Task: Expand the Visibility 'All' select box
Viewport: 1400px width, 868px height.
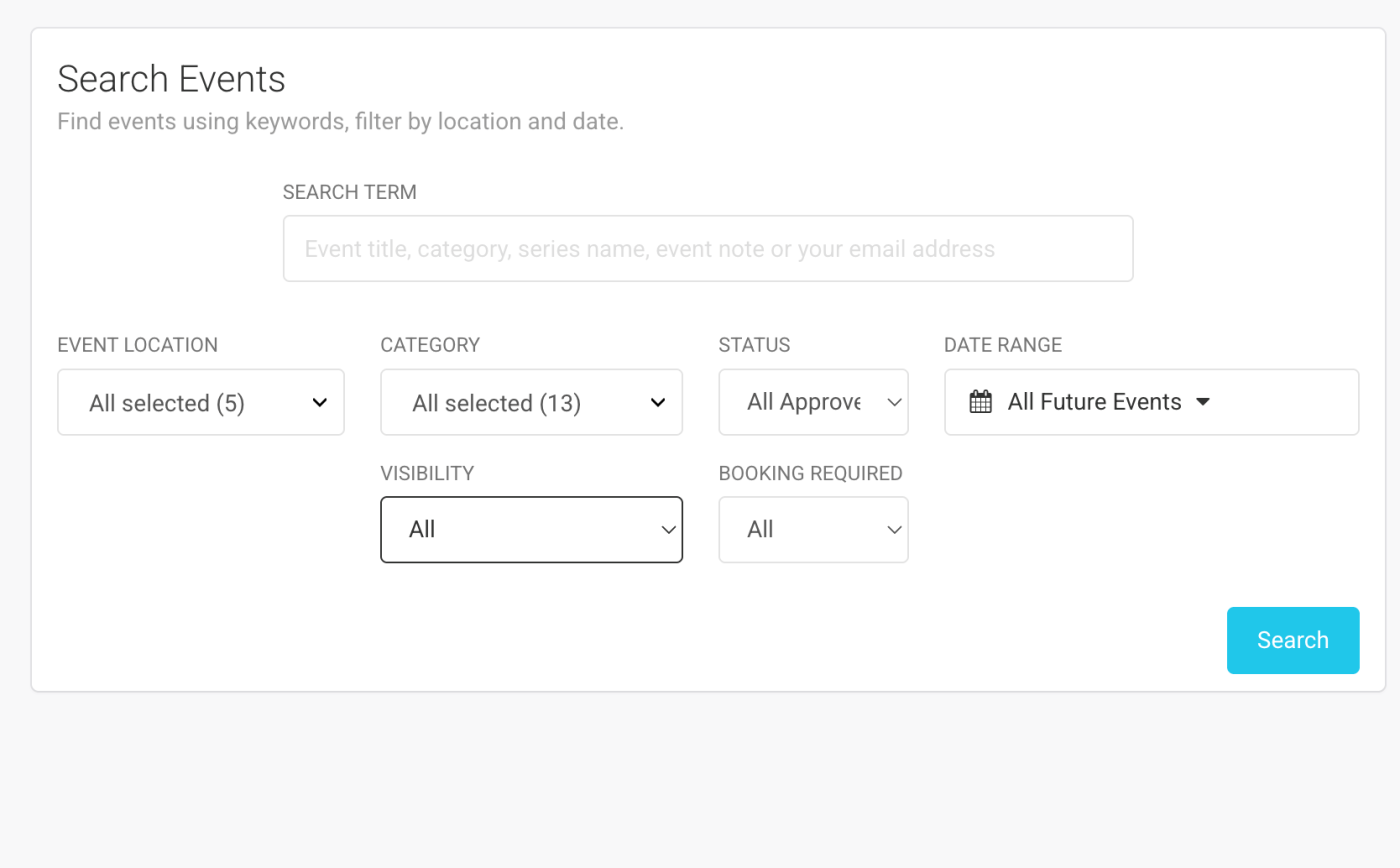Action: pyautogui.click(x=531, y=530)
